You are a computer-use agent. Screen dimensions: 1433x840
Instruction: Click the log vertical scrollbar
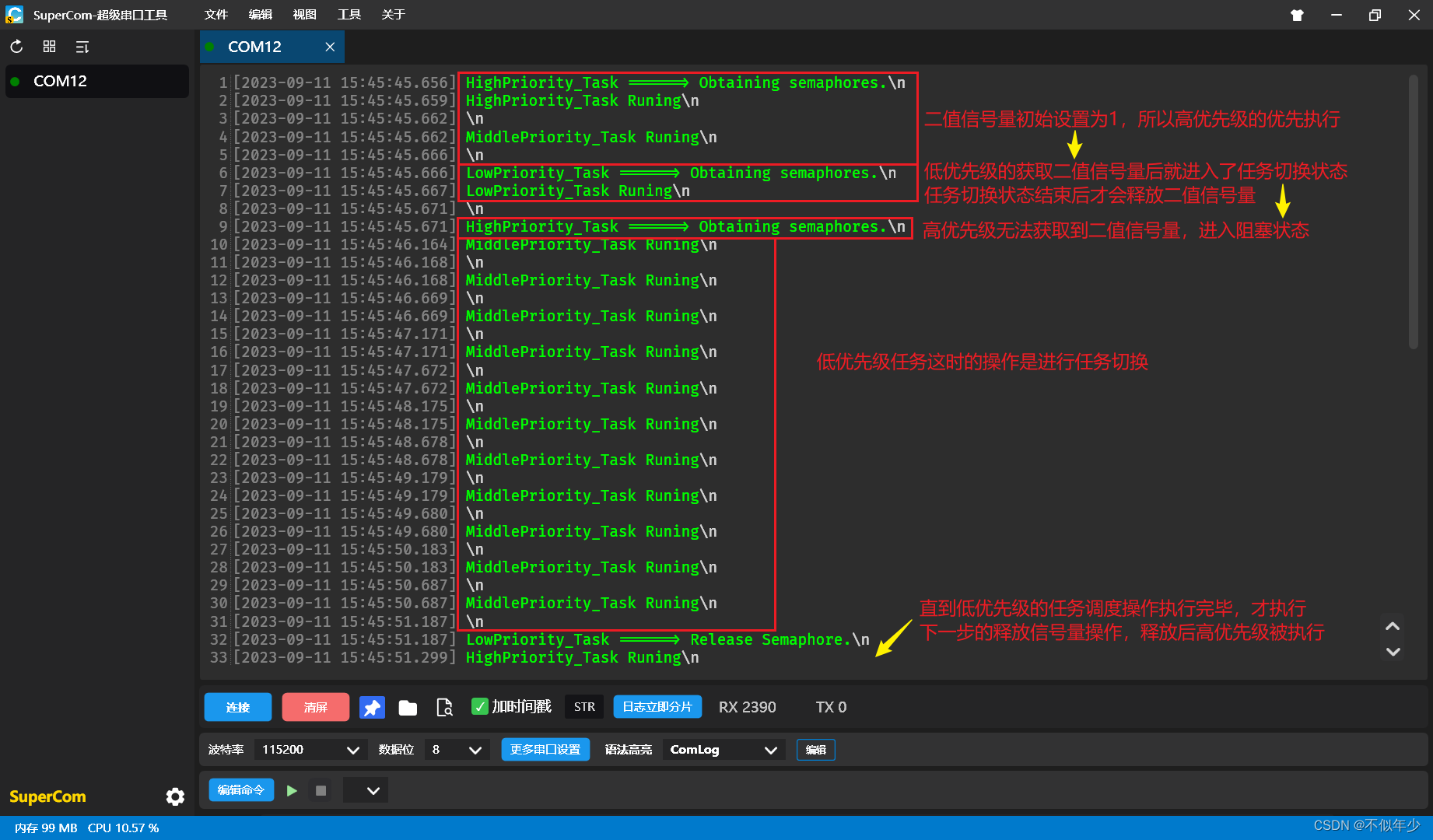coord(1413,212)
